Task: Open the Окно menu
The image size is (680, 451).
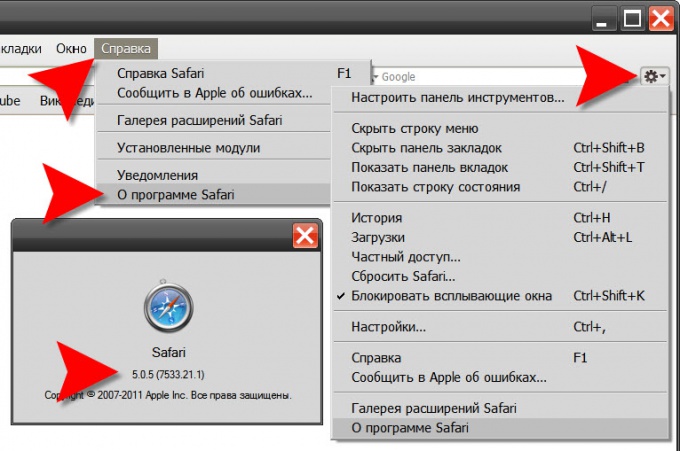Action: click(71, 48)
